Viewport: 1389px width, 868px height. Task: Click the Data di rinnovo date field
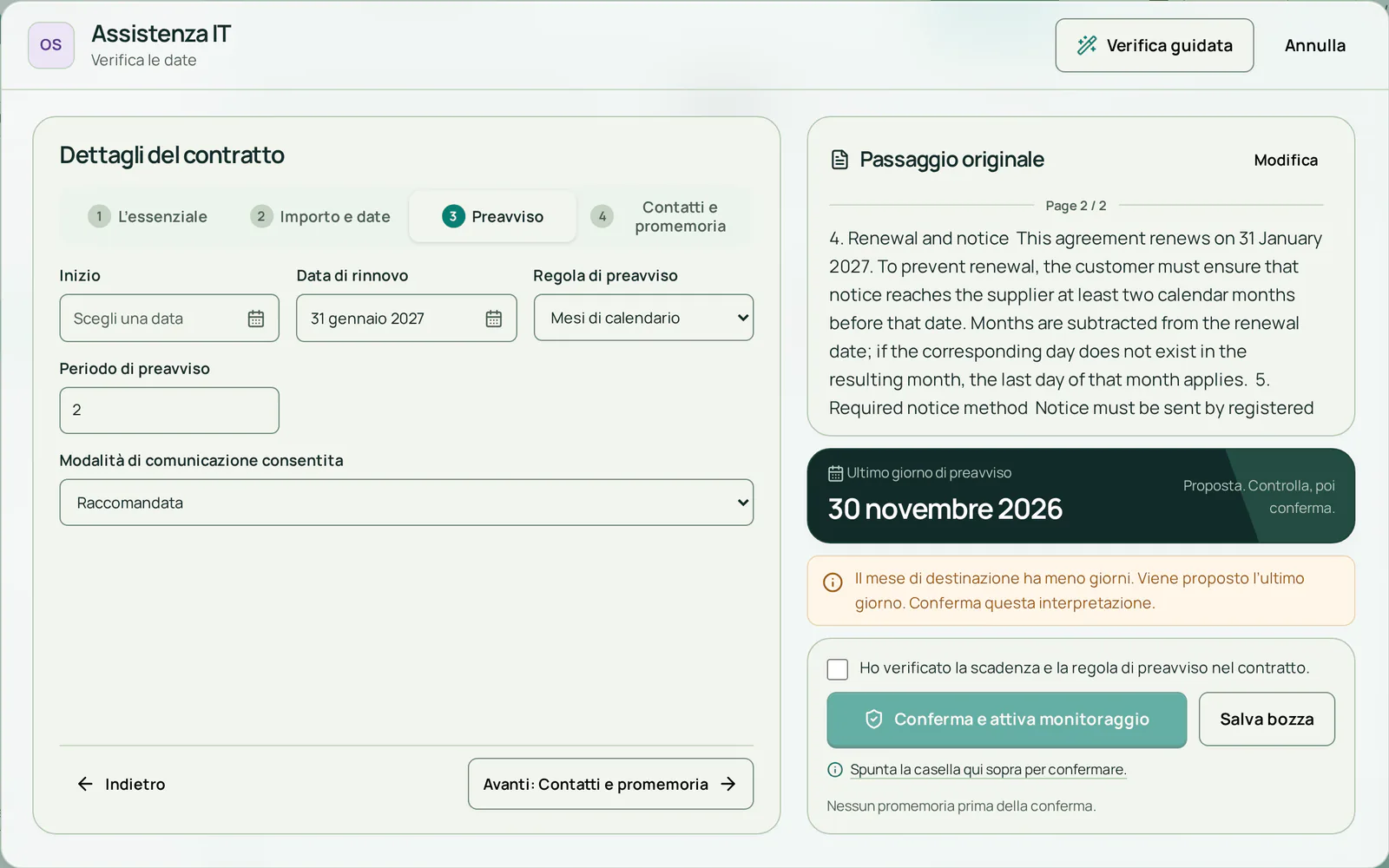(406, 319)
